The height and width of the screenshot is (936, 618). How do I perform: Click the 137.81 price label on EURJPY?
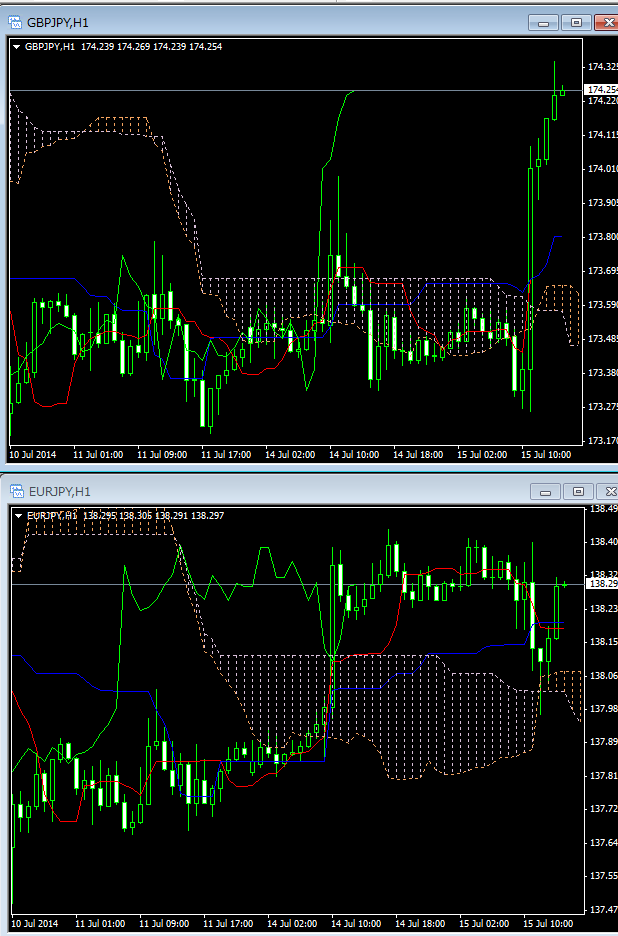point(603,775)
